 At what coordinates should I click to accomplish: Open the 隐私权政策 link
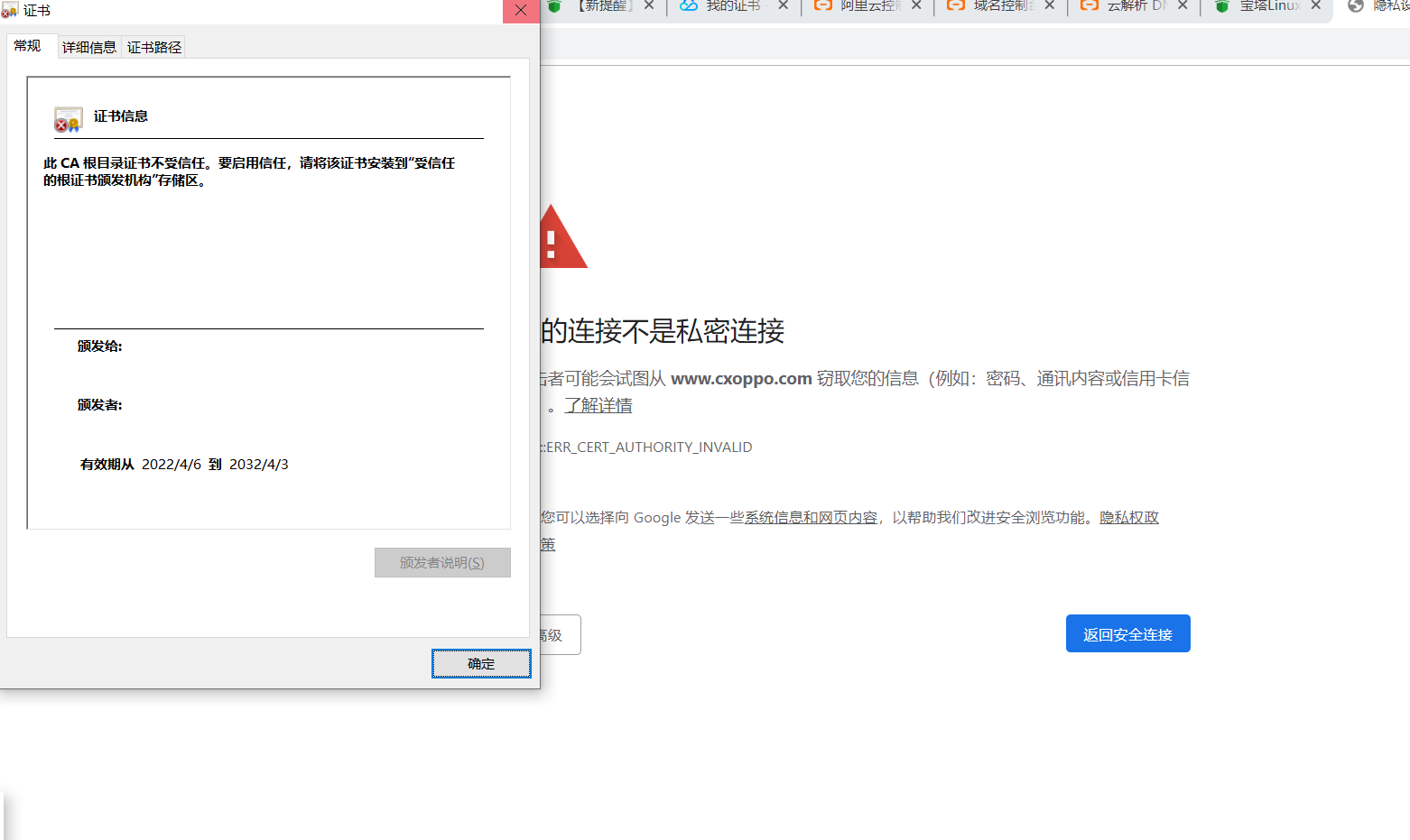pyautogui.click(x=1128, y=517)
